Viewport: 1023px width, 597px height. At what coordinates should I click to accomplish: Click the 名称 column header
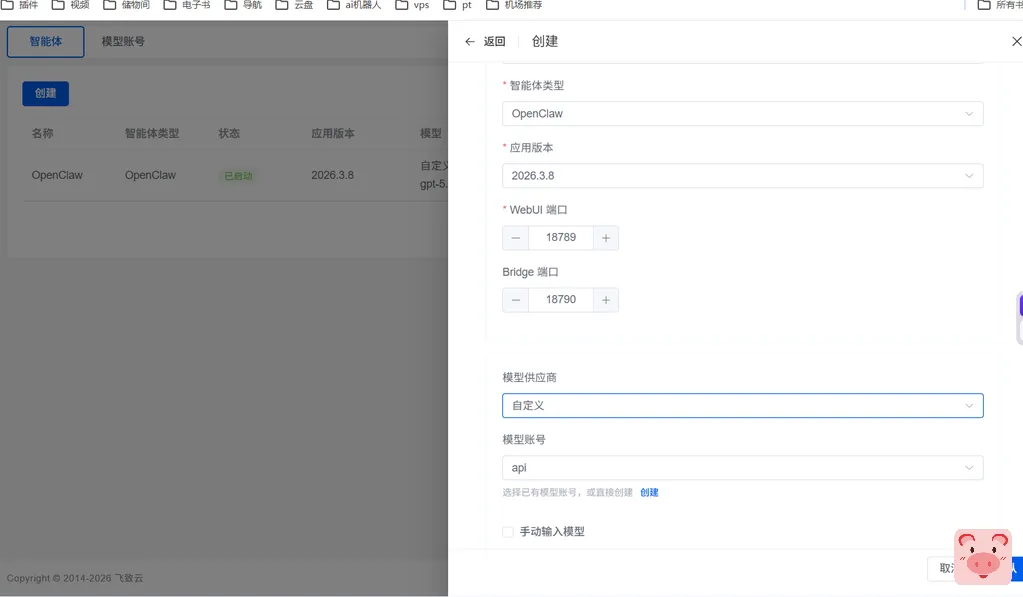coord(42,133)
